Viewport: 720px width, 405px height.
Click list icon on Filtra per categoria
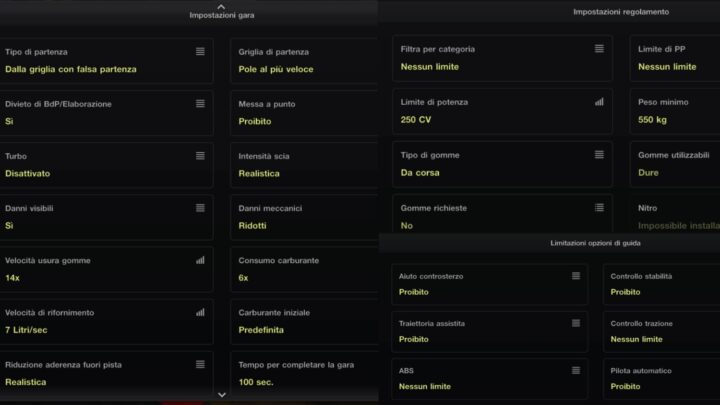[x=599, y=48]
